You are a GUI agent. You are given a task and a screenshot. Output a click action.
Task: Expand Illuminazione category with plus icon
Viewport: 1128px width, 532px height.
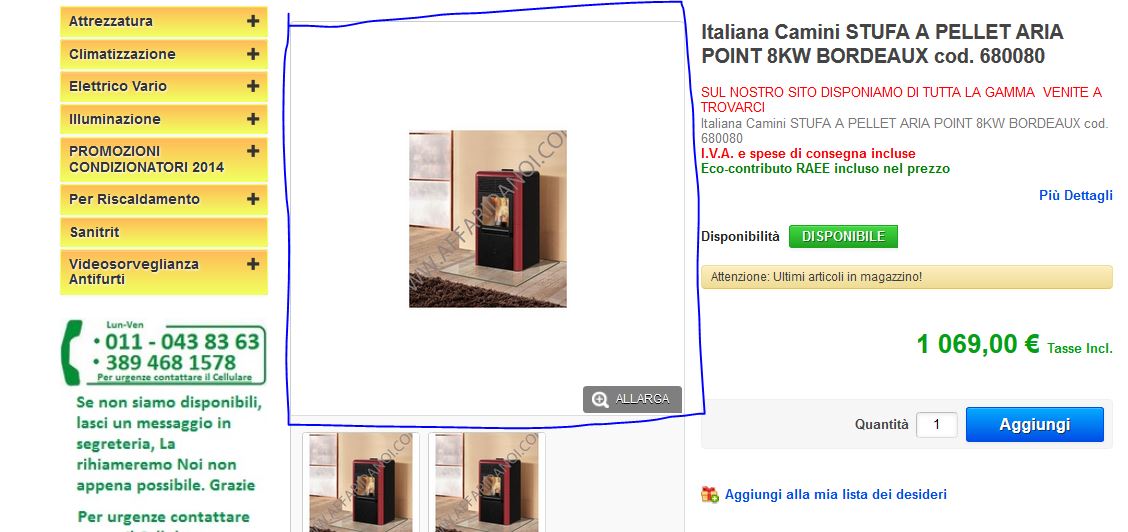point(253,119)
